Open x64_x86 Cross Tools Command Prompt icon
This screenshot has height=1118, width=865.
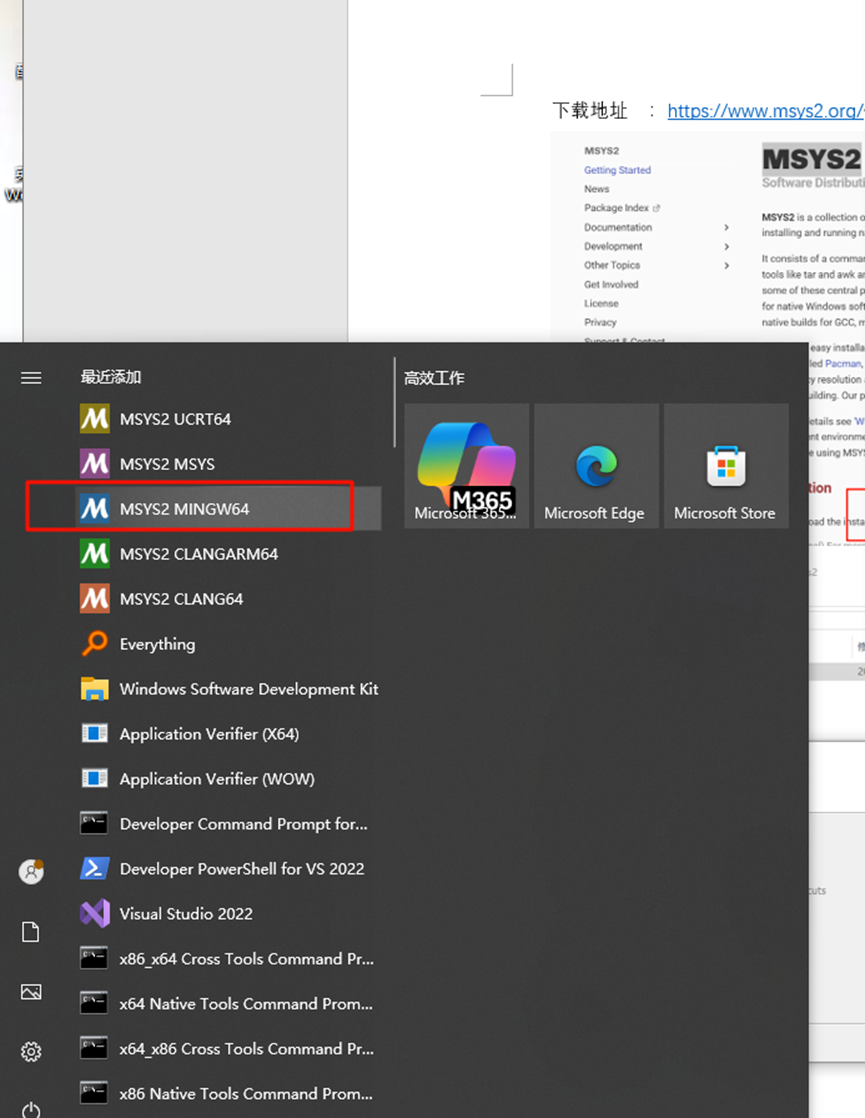tap(94, 1047)
